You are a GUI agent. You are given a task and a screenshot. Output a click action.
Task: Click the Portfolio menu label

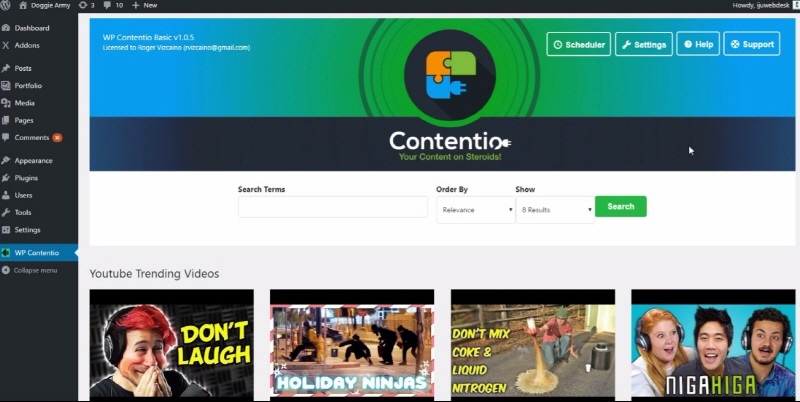28,86
